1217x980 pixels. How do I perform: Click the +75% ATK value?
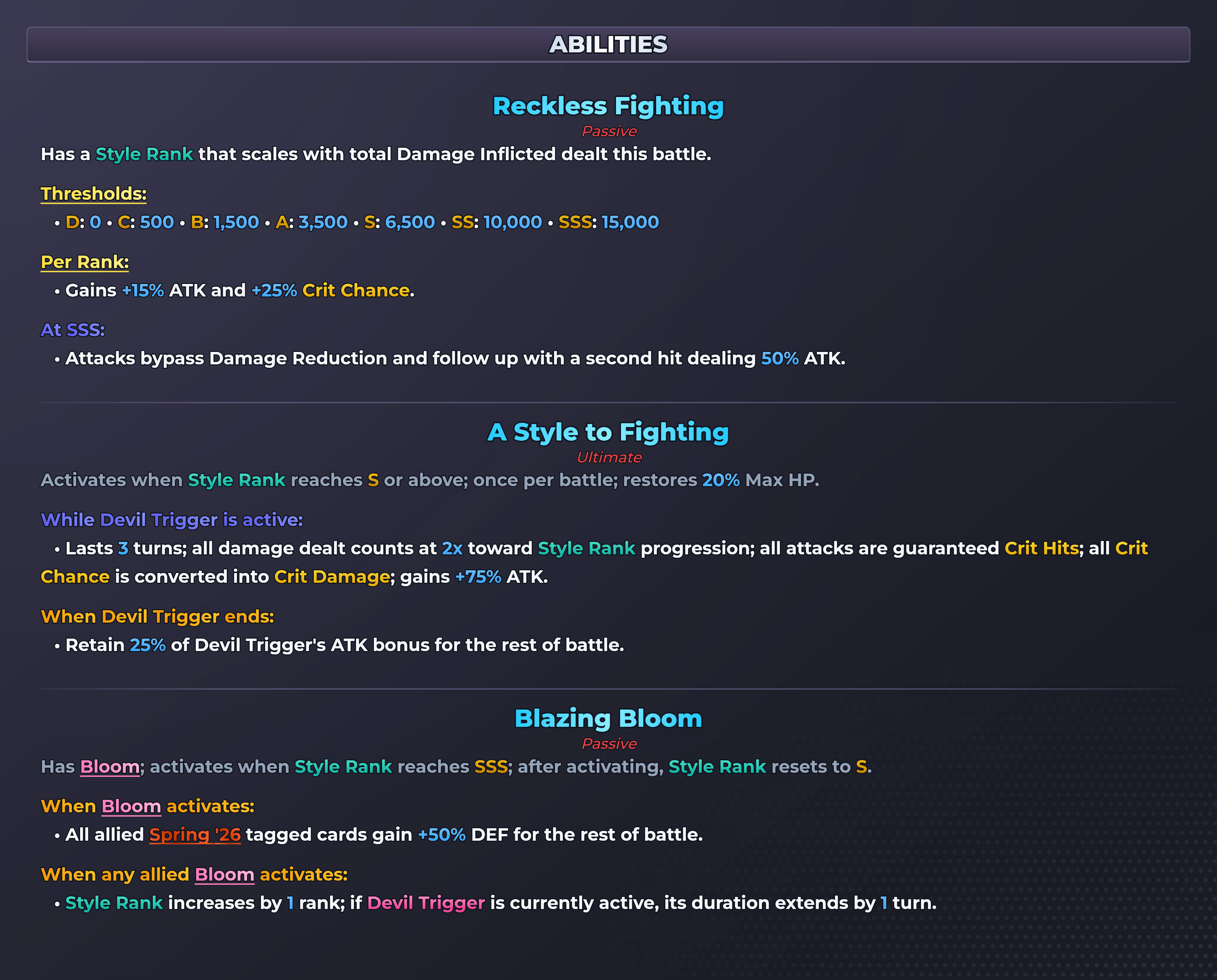pos(478,577)
